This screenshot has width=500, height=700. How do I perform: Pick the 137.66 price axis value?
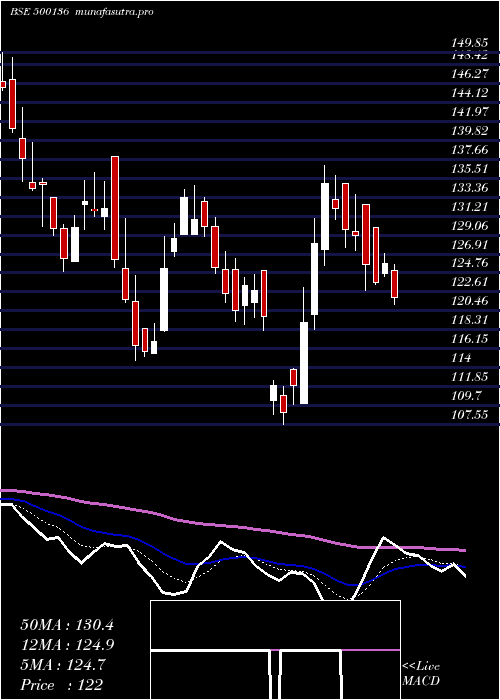[x=470, y=150]
